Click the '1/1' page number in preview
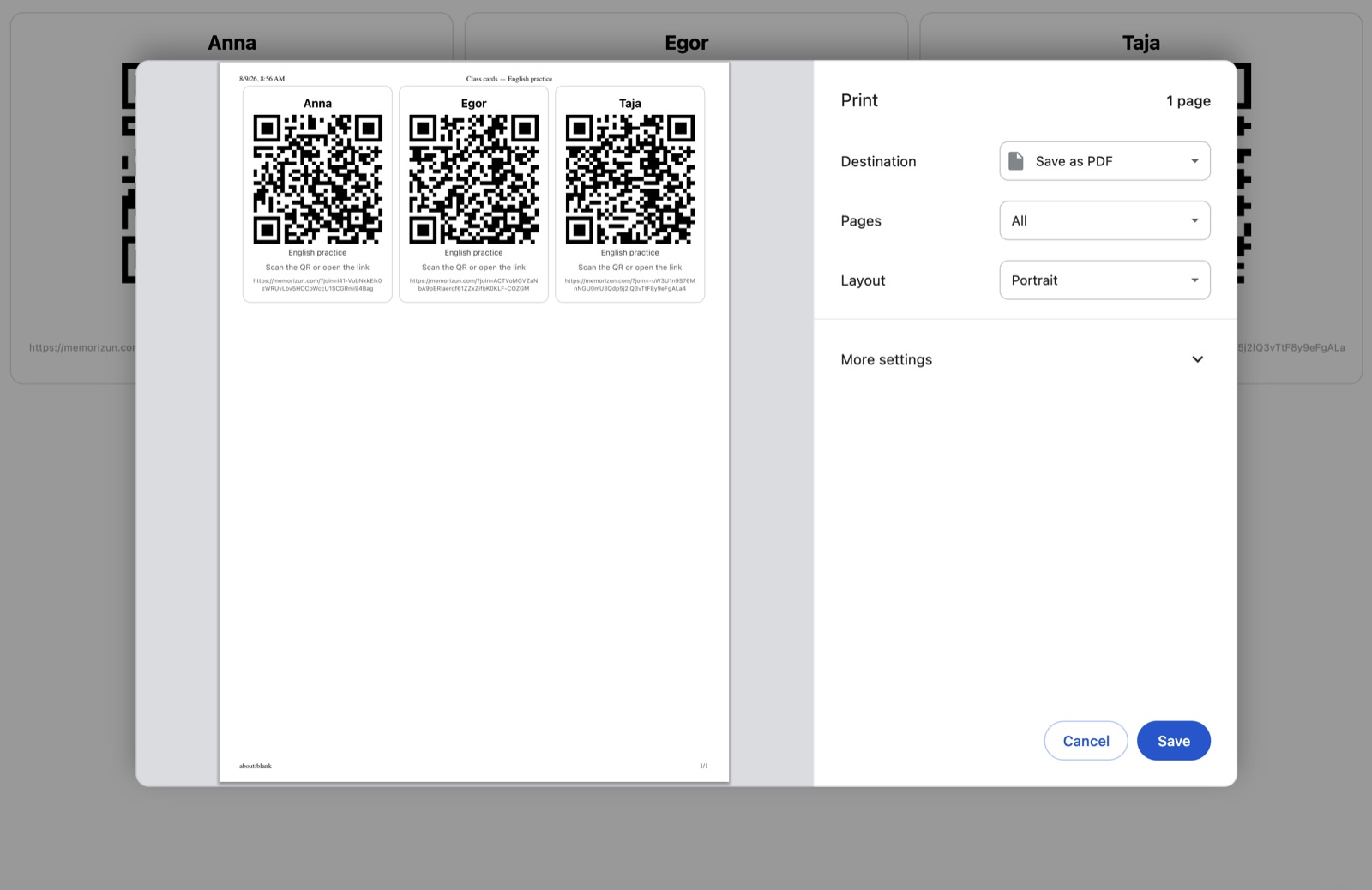The image size is (1372, 890). [x=704, y=766]
